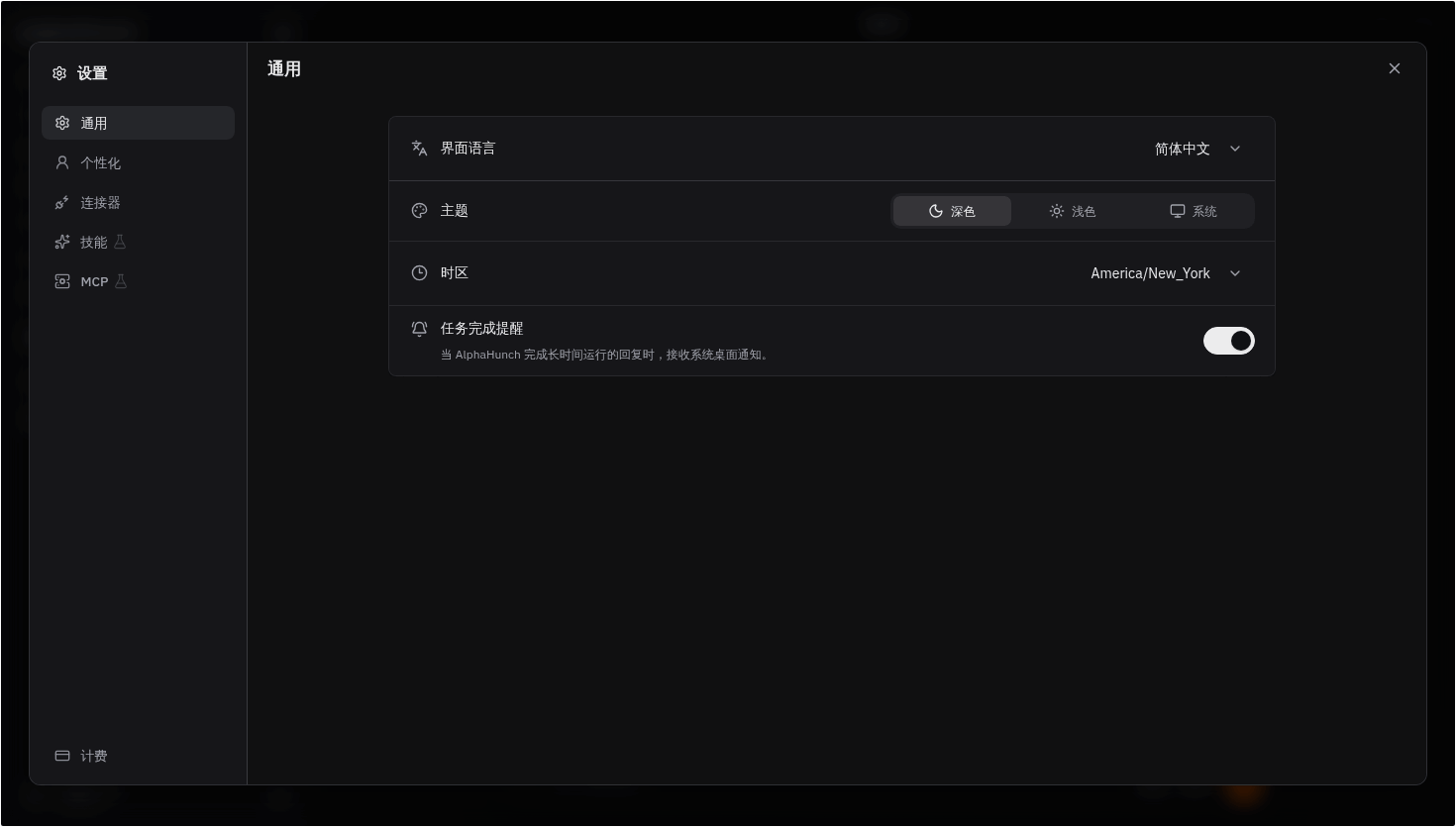Switch to the 个性化 section
1456x827 pixels.
click(x=138, y=162)
